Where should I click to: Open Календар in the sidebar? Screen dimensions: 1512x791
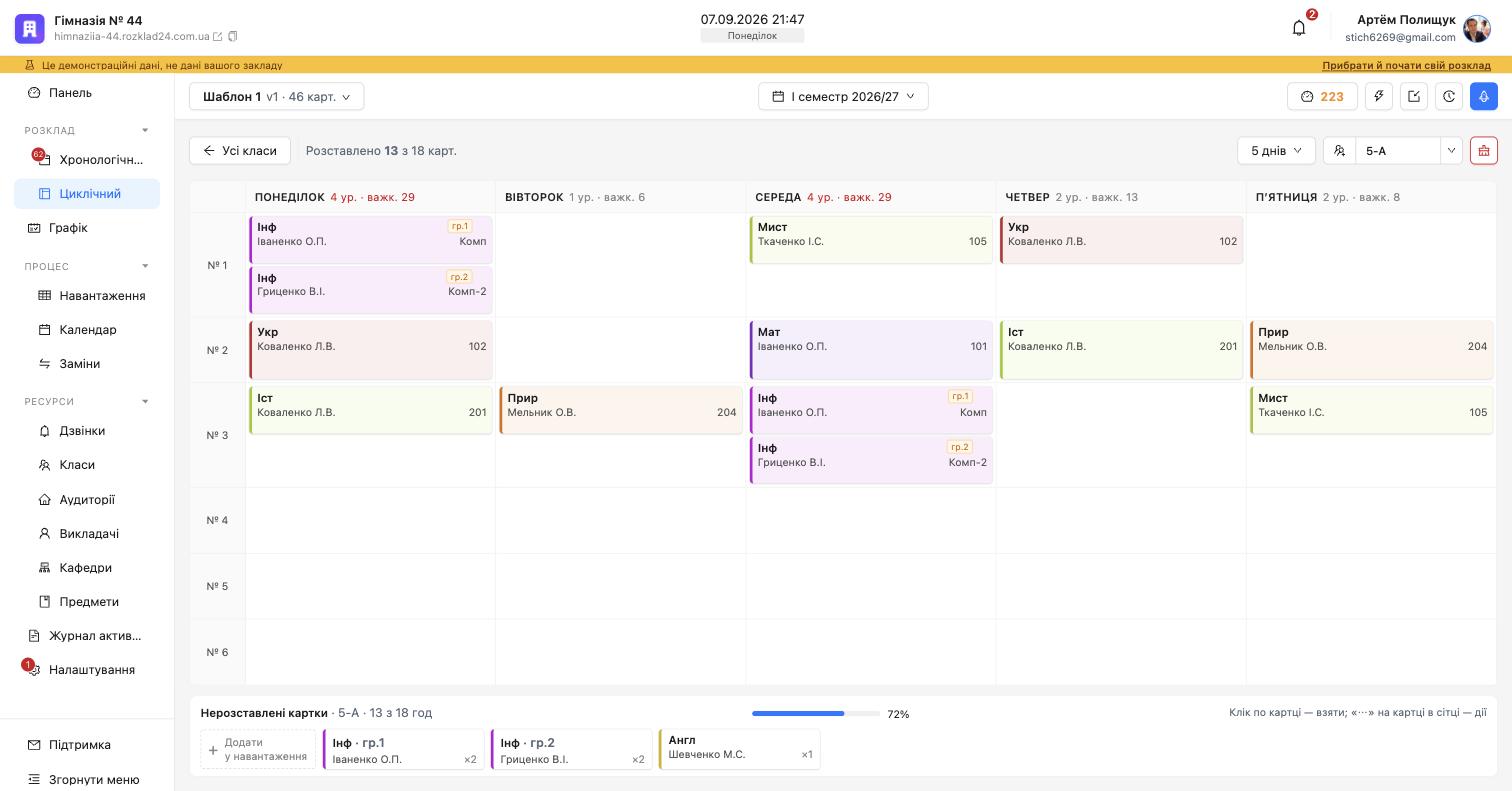coord(87,330)
